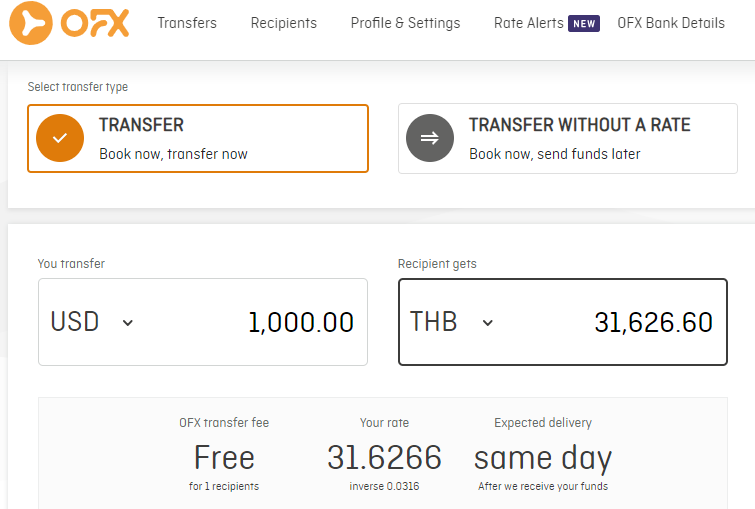
Task: Open the Transfers menu
Action: click(187, 23)
